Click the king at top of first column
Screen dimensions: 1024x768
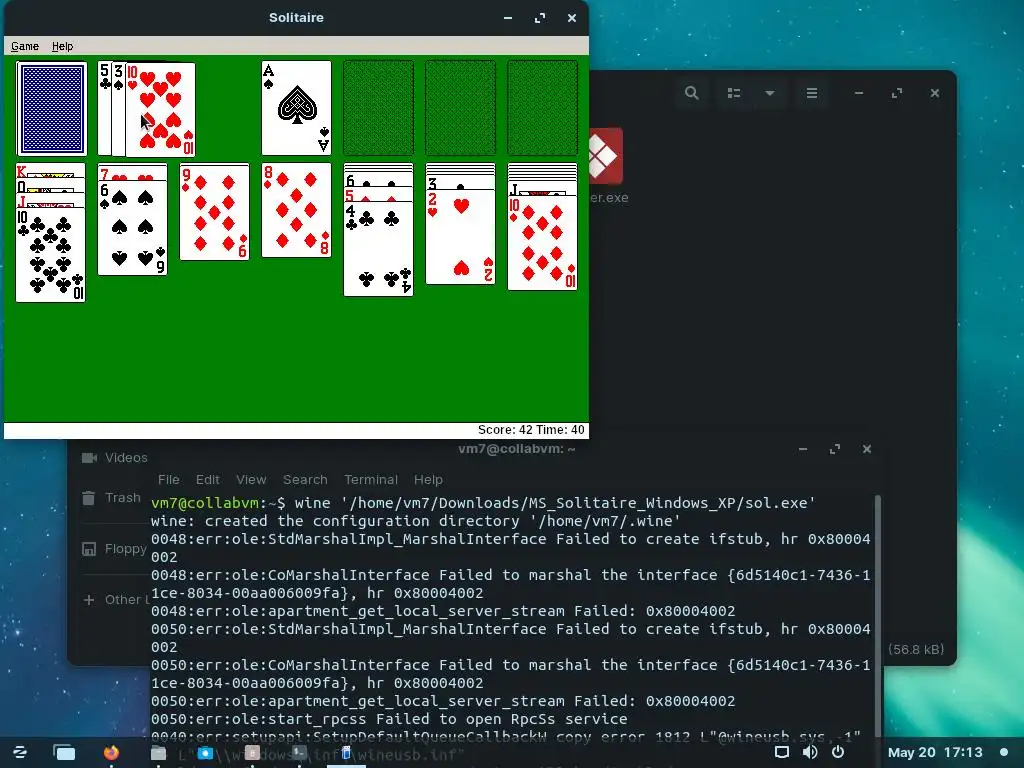(x=51, y=171)
